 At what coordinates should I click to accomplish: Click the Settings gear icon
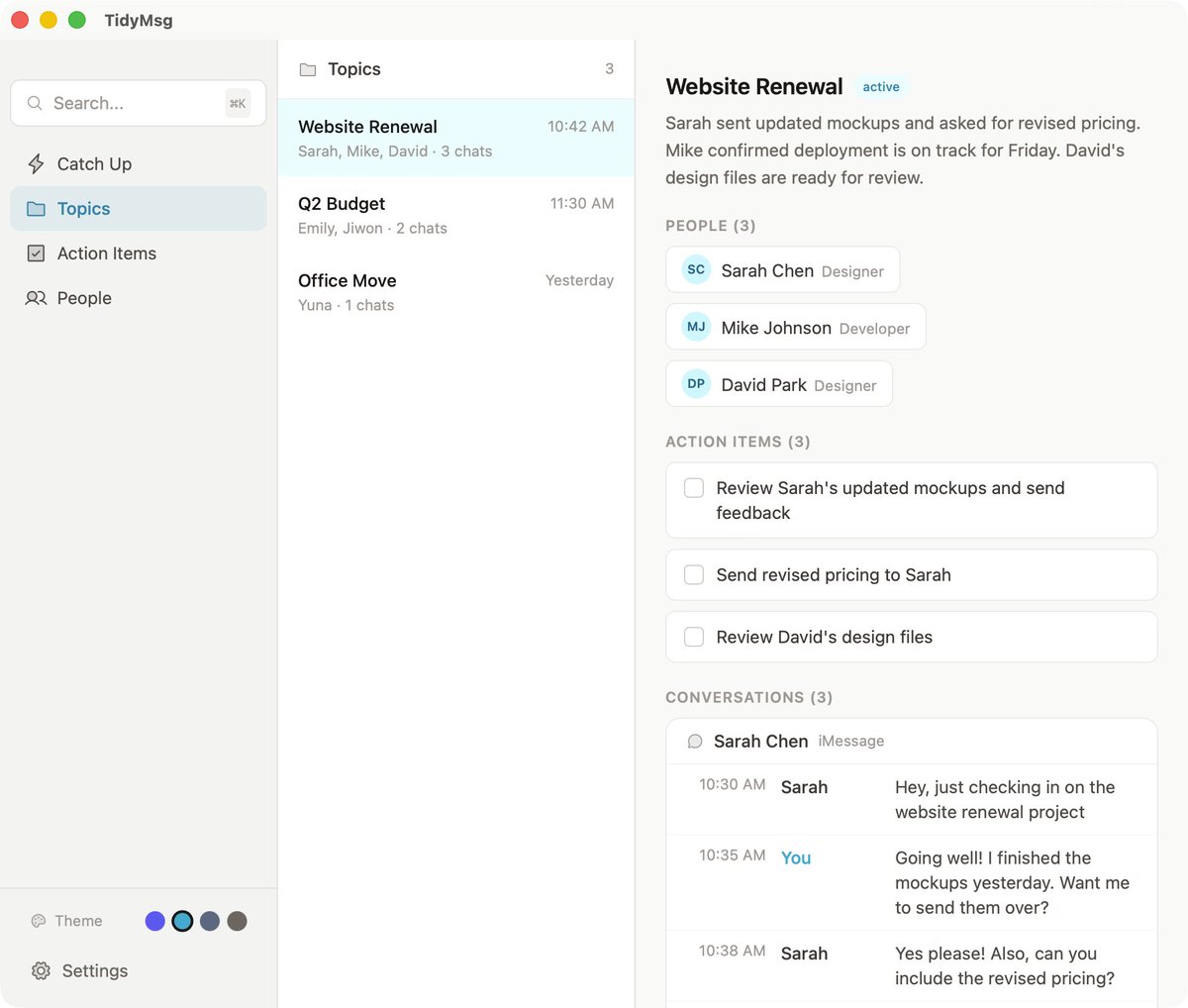click(41, 970)
